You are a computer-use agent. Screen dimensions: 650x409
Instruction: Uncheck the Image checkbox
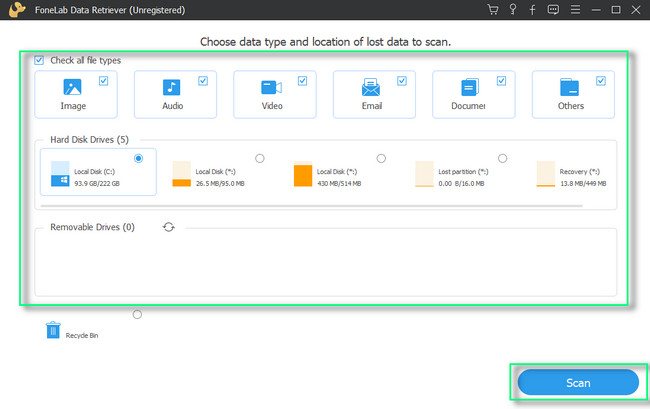click(104, 81)
